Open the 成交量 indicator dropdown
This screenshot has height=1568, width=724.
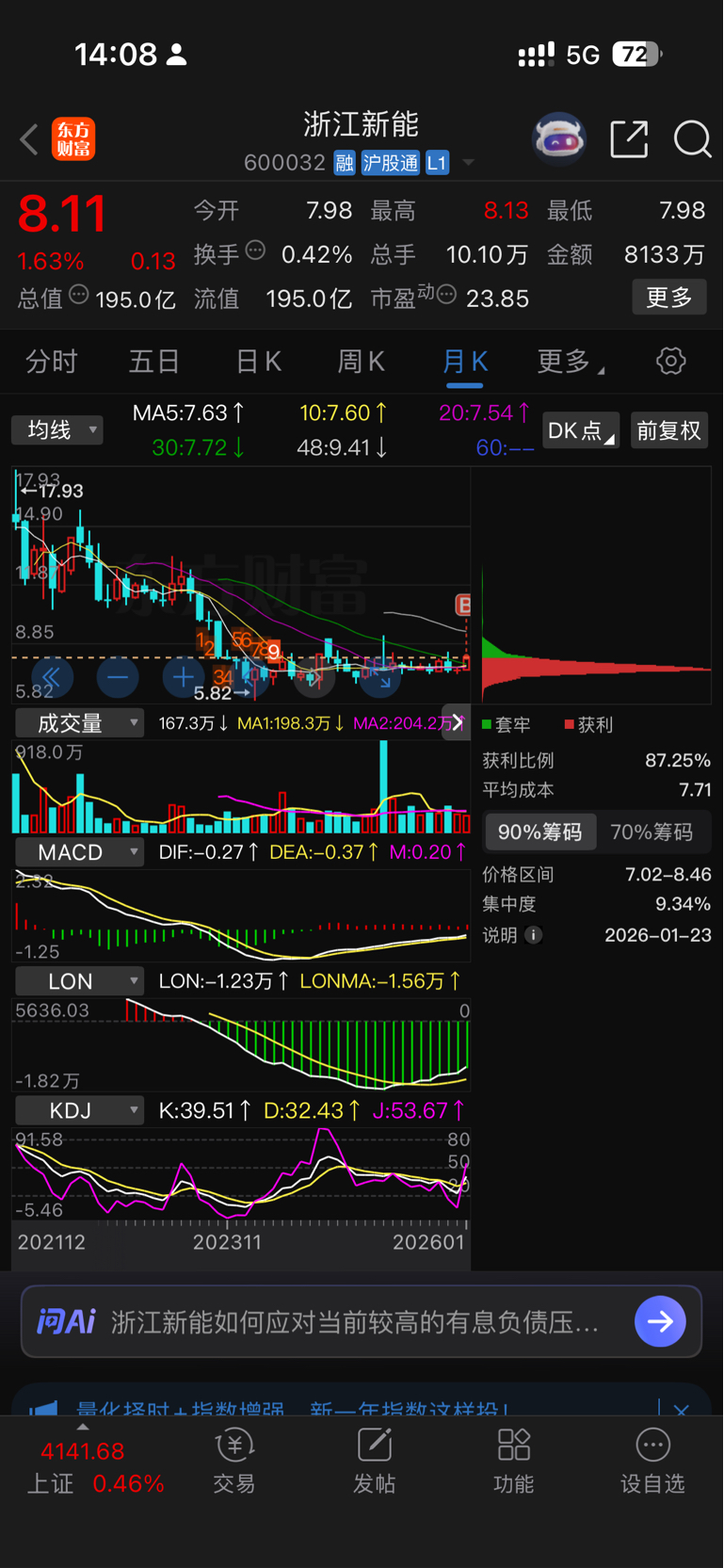(x=79, y=723)
